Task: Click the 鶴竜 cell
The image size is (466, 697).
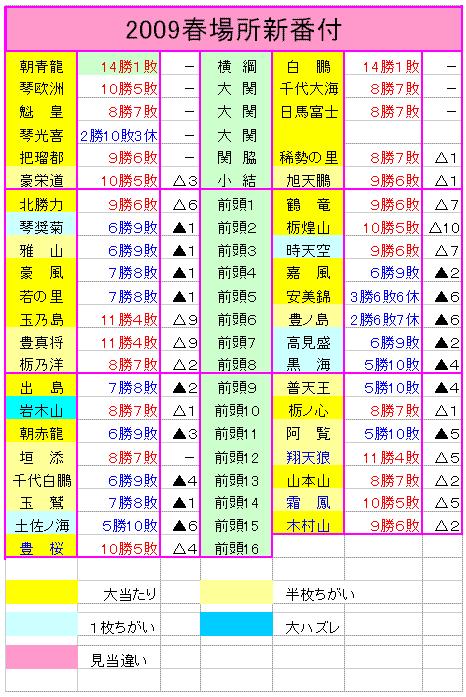Action: (308, 202)
